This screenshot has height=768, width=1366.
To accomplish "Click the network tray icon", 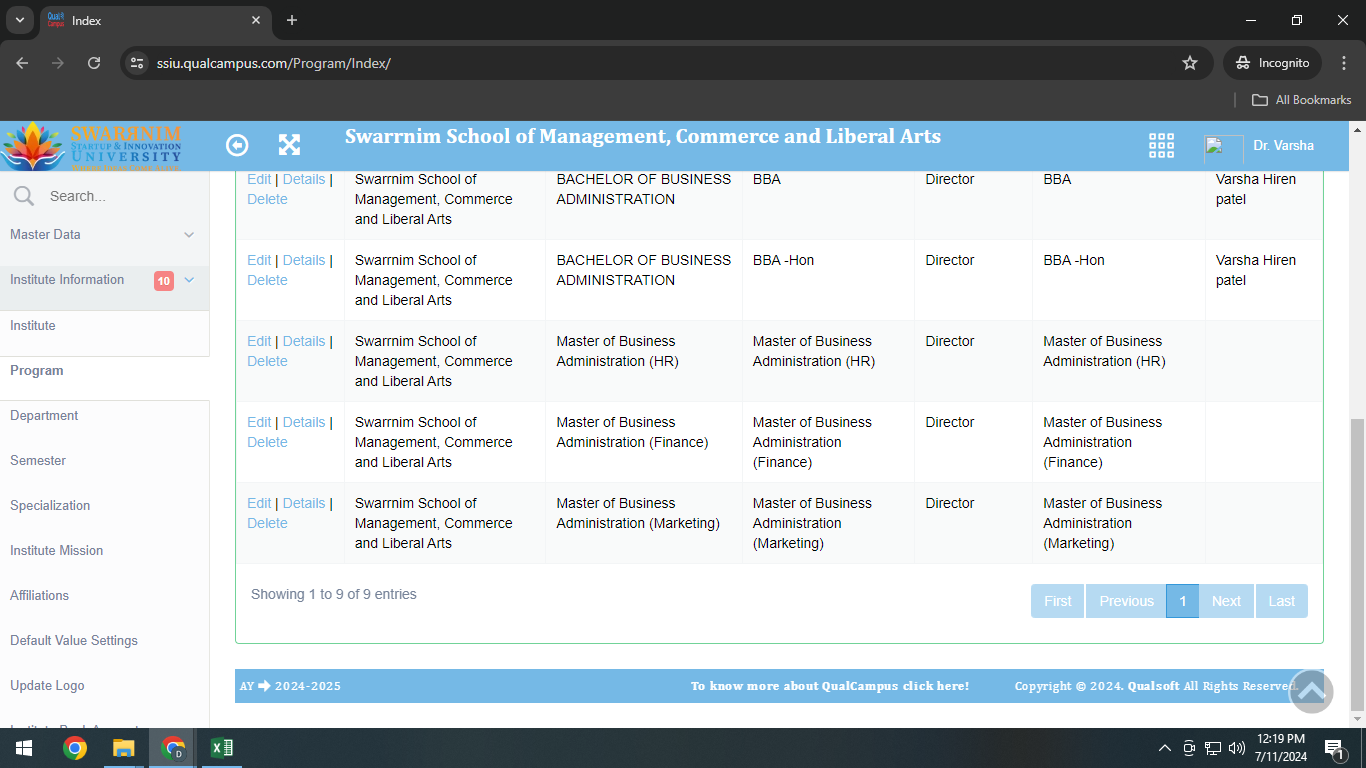I will (x=1213, y=748).
